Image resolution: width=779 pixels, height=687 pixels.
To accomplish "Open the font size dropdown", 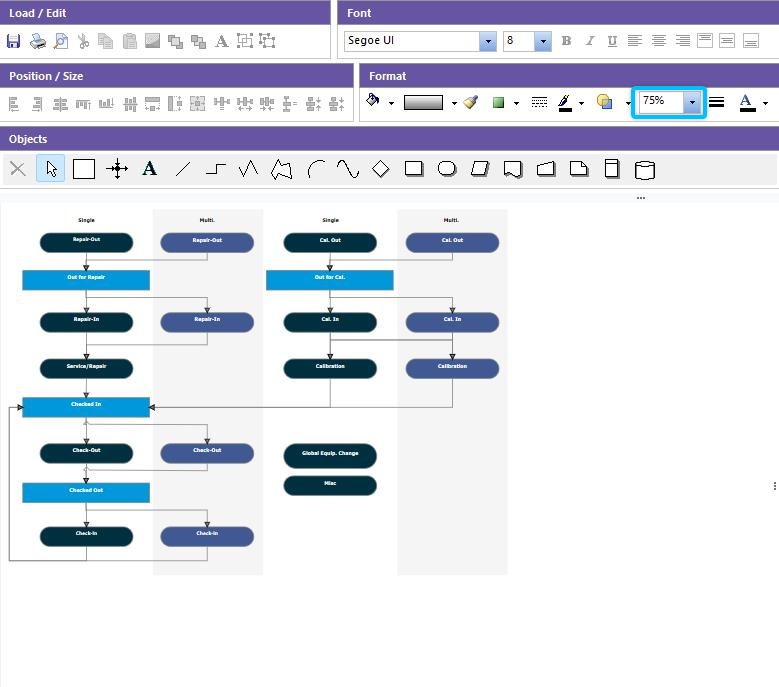I will tap(542, 41).
